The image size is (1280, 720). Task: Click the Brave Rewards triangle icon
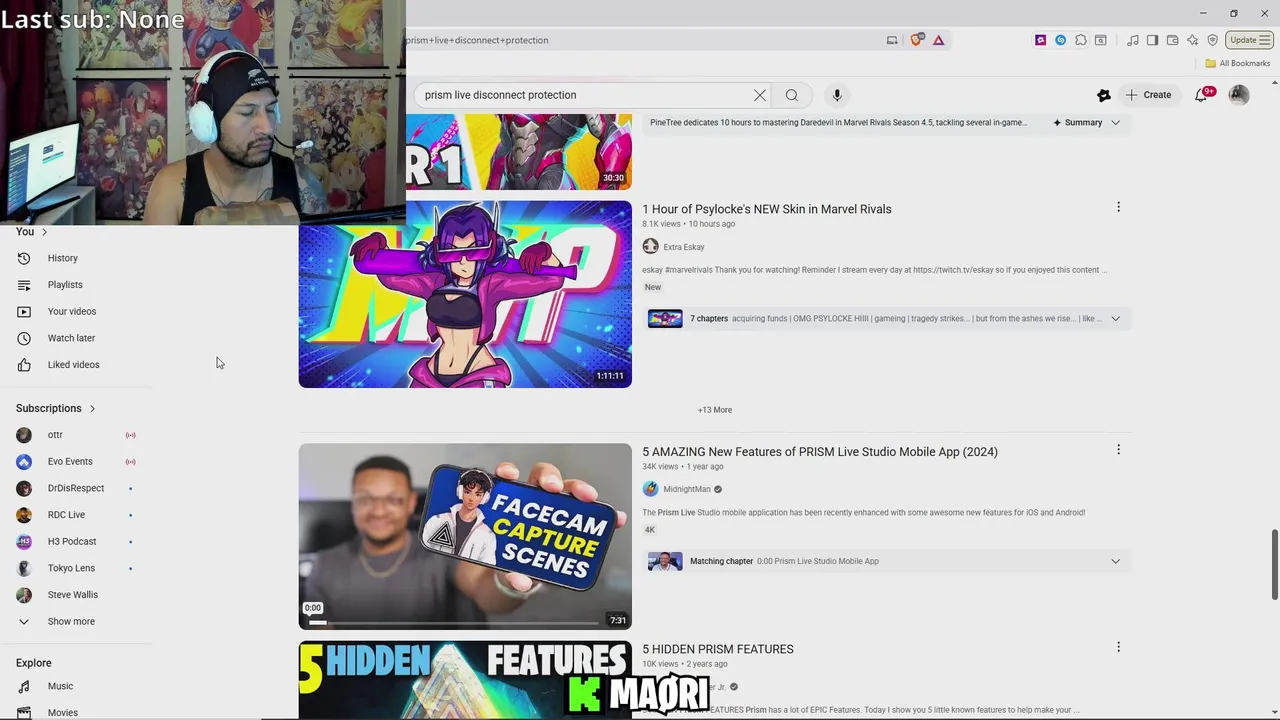(938, 40)
